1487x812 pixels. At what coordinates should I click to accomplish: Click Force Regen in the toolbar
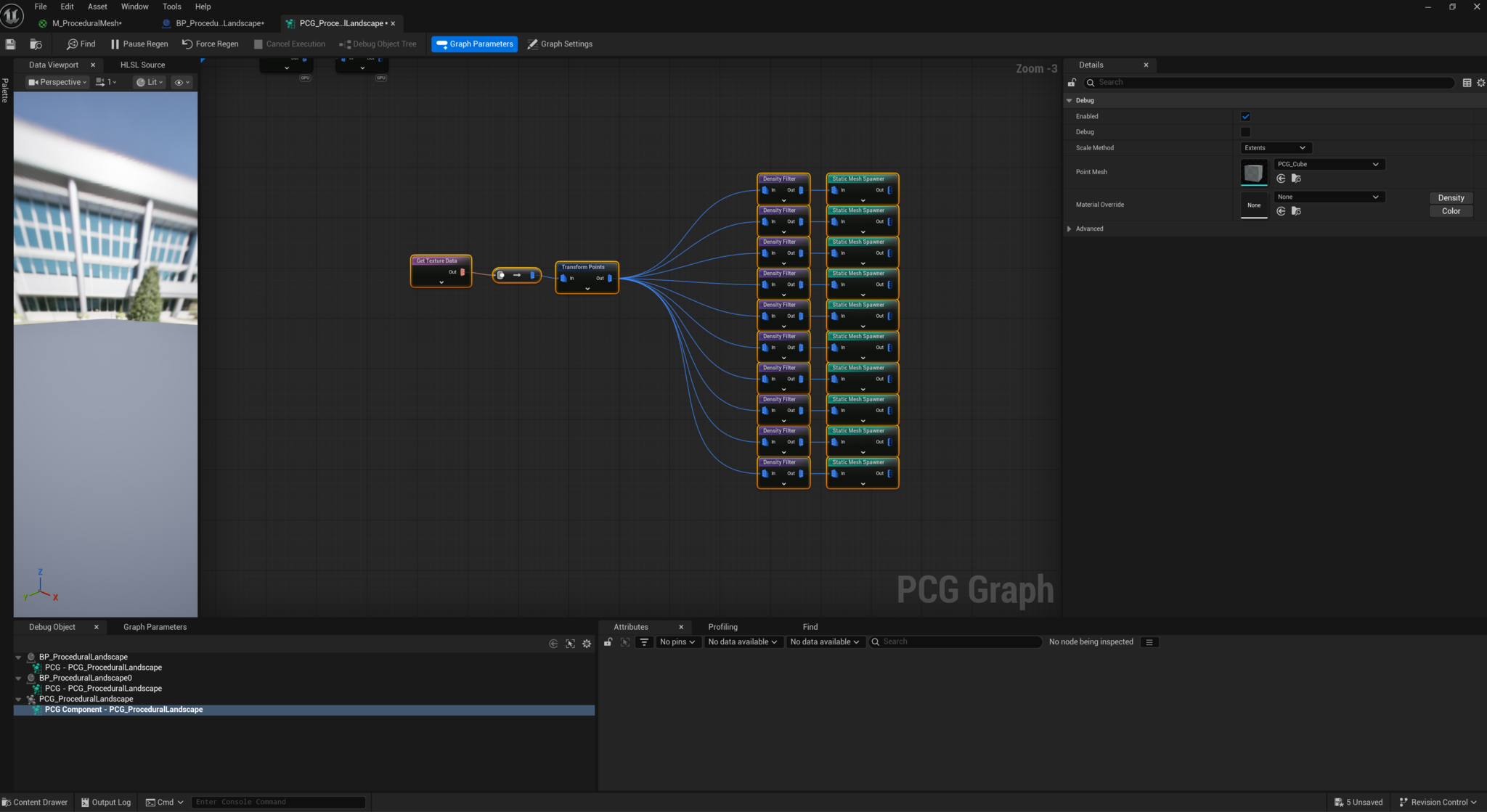[x=210, y=44]
